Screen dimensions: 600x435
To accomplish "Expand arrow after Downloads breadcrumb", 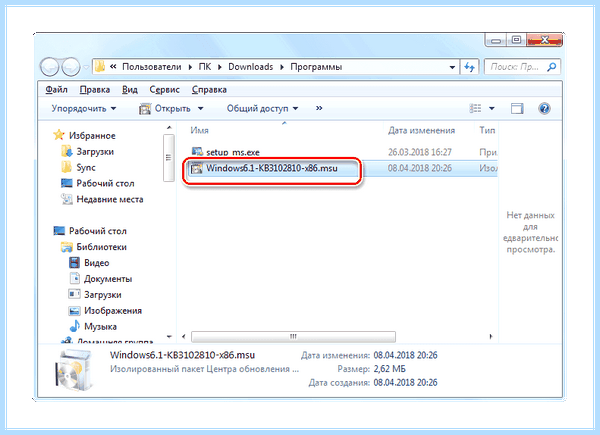I will (x=282, y=67).
